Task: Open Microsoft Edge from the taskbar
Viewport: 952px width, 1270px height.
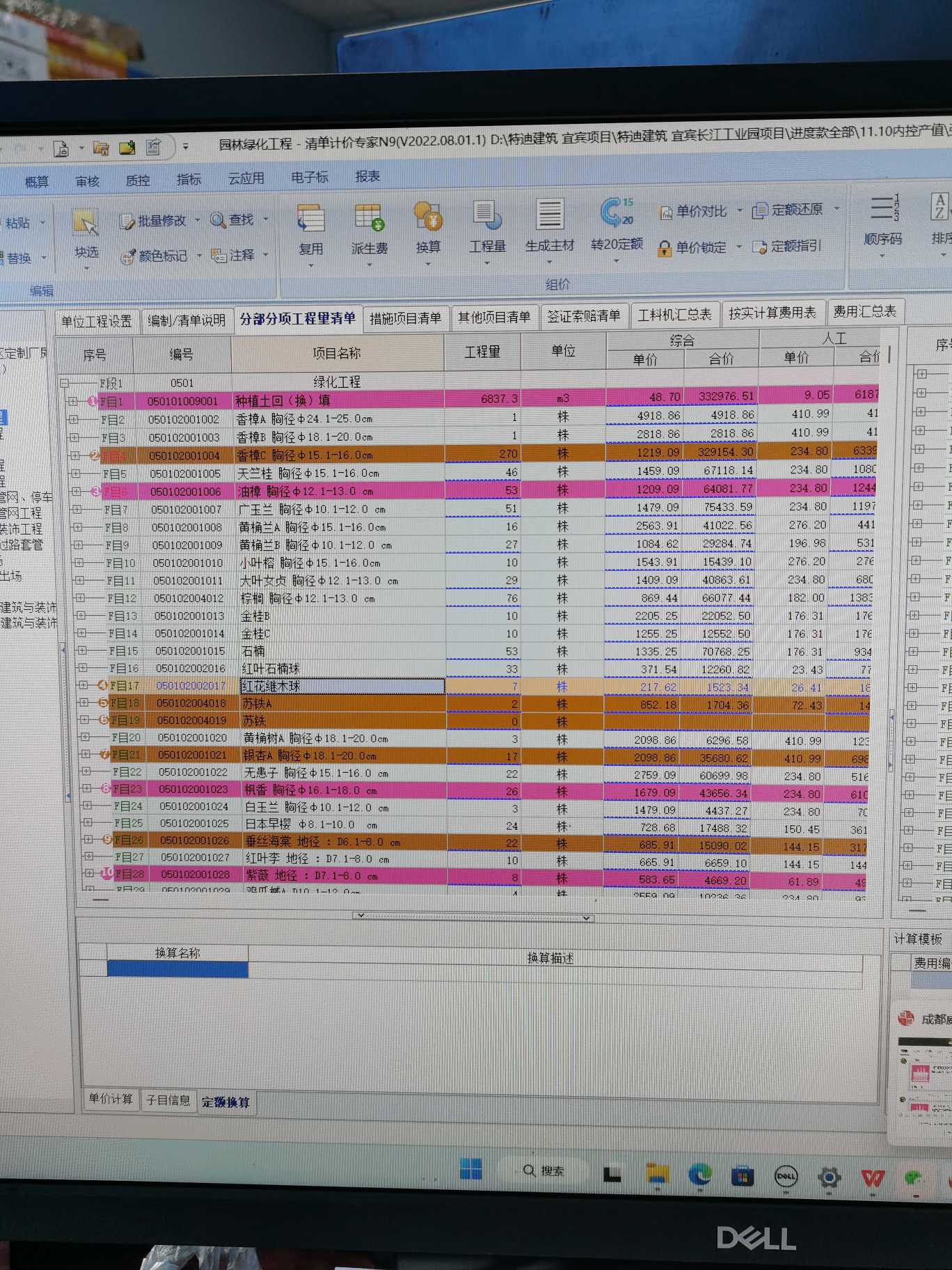Action: click(x=699, y=1175)
